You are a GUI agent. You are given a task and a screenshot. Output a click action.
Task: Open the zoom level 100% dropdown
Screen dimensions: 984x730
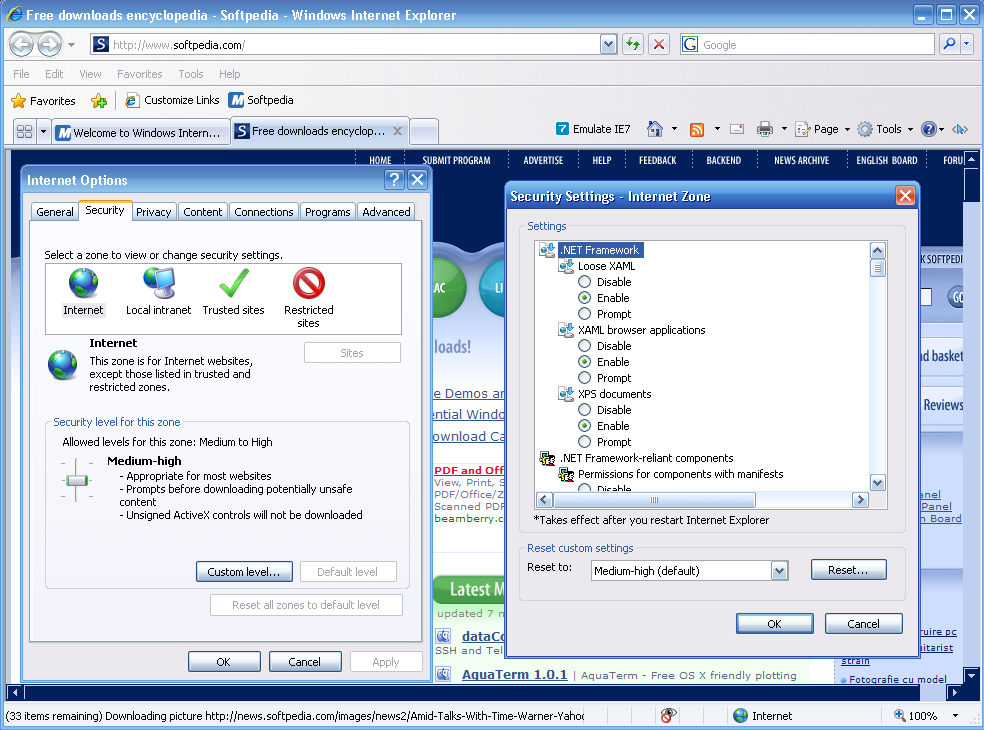(x=956, y=716)
